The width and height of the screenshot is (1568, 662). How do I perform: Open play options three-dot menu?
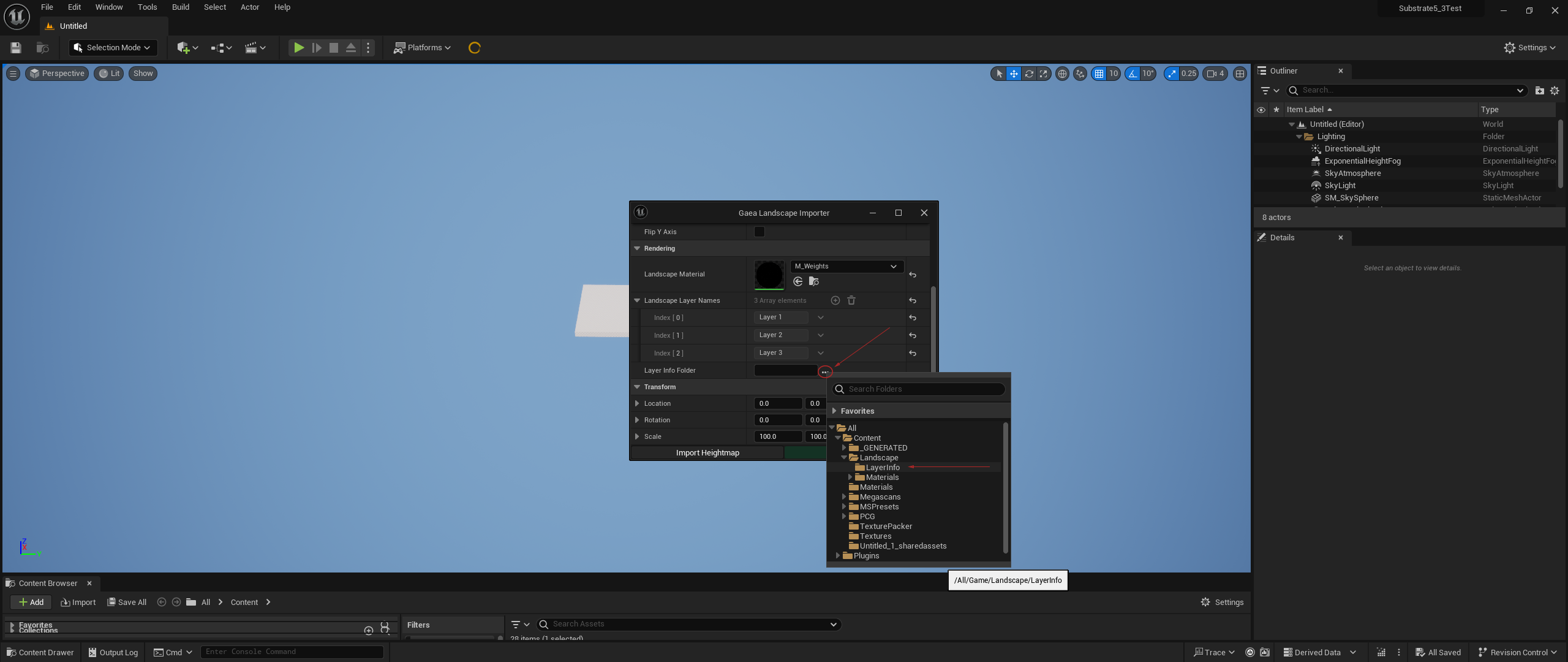368,48
